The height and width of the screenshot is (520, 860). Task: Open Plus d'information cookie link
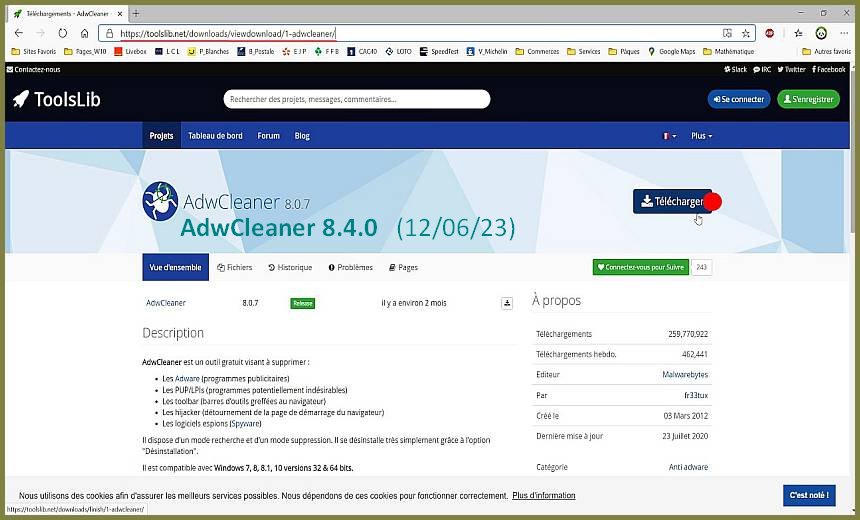pos(544,495)
